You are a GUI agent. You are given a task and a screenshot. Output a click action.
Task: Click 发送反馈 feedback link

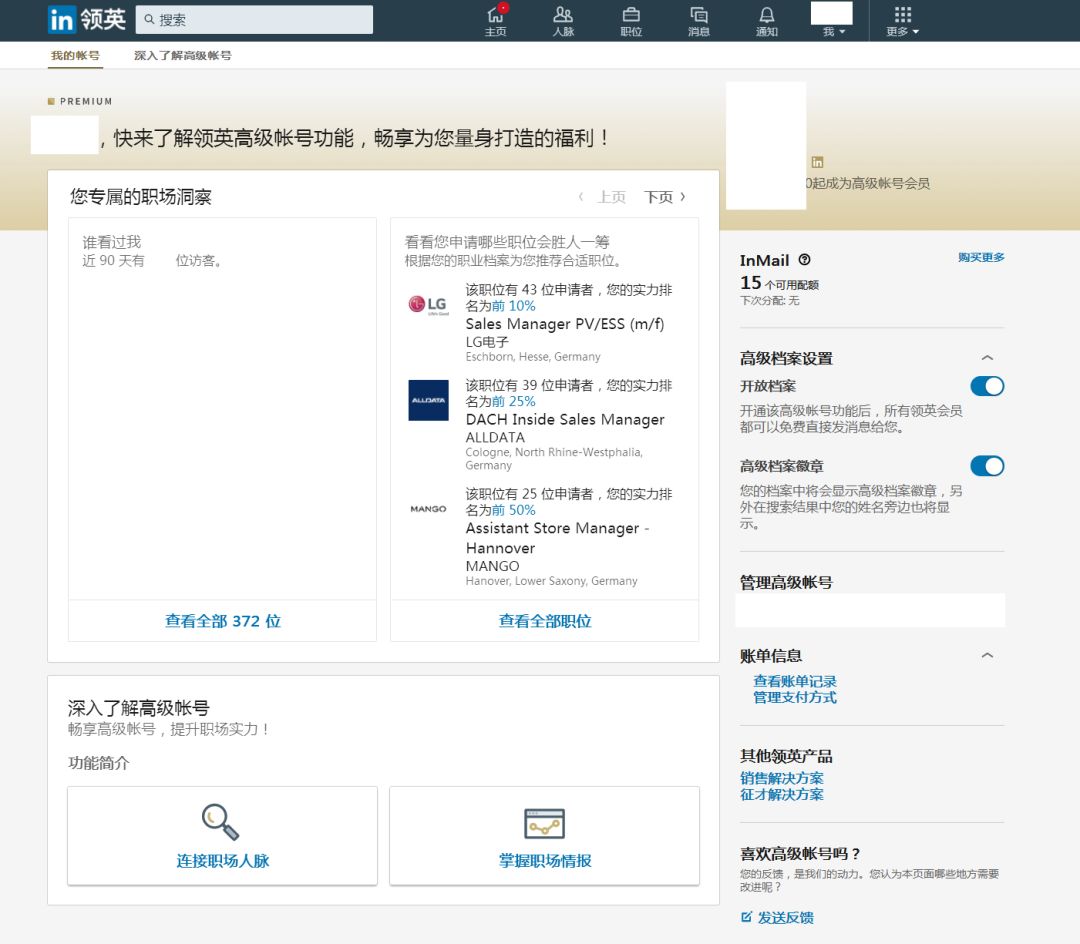click(785, 918)
